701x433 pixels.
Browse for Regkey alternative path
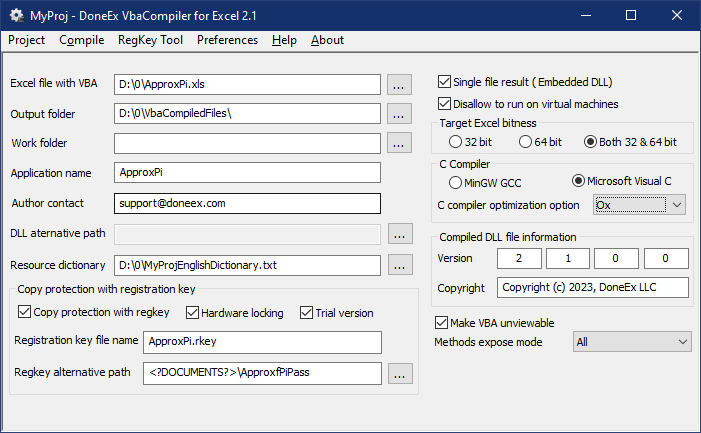coord(400,374)
